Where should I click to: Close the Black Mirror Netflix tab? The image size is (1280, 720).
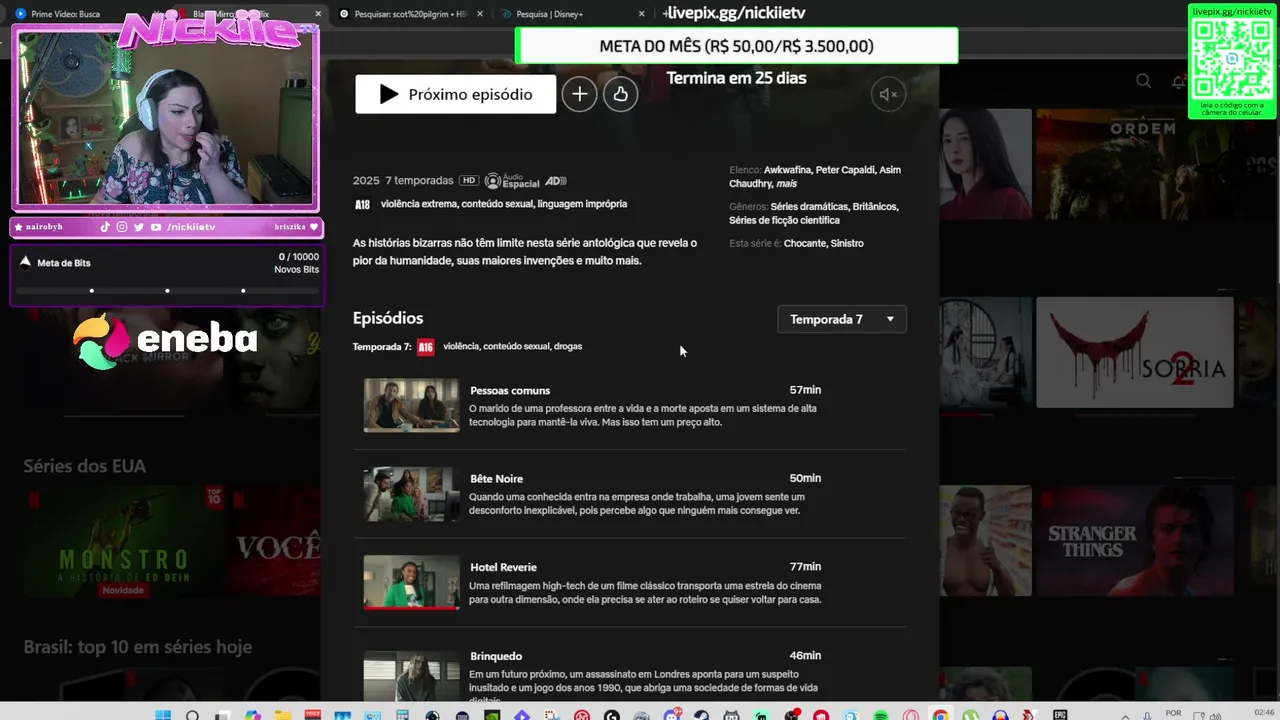point(318,14)
